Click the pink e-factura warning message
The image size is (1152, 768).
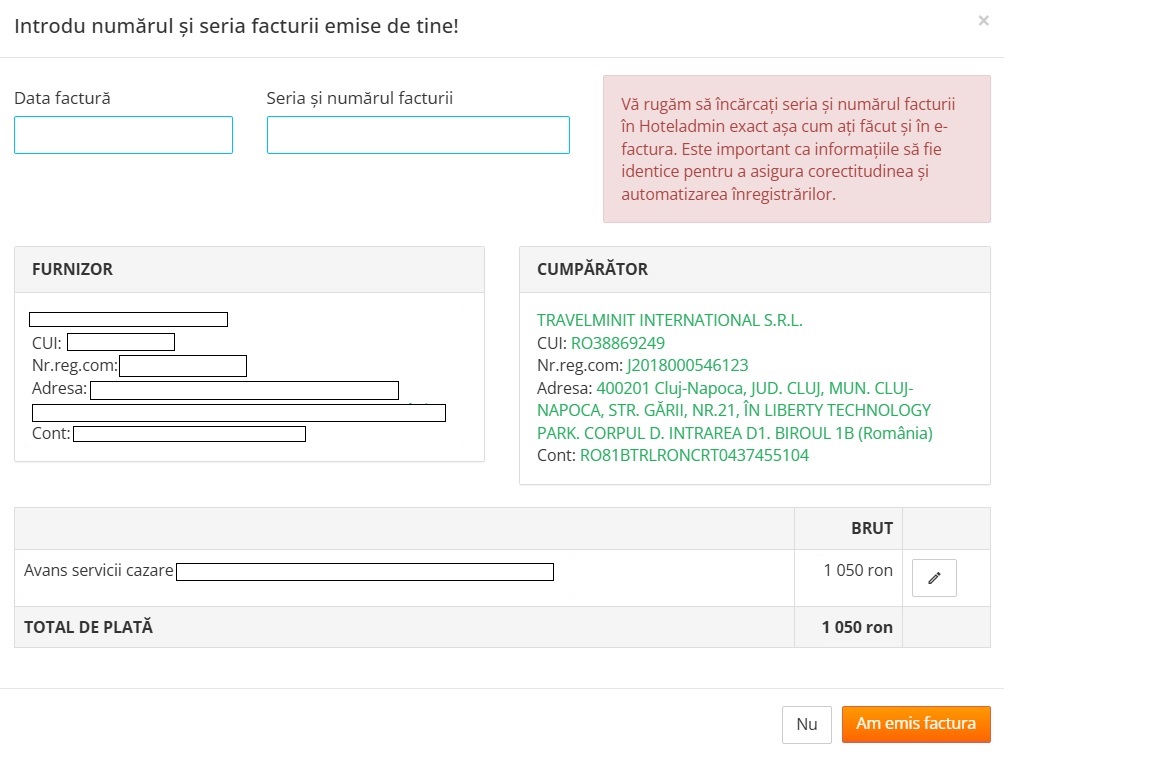pyautogui.click(x=796, y=149)
